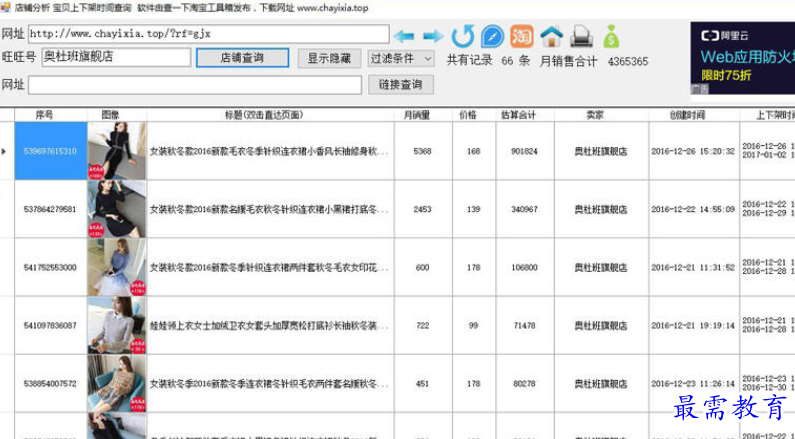Click the printer icon
Image resolution: width=795 pixels, height=439 pixels.
(582, 36)
